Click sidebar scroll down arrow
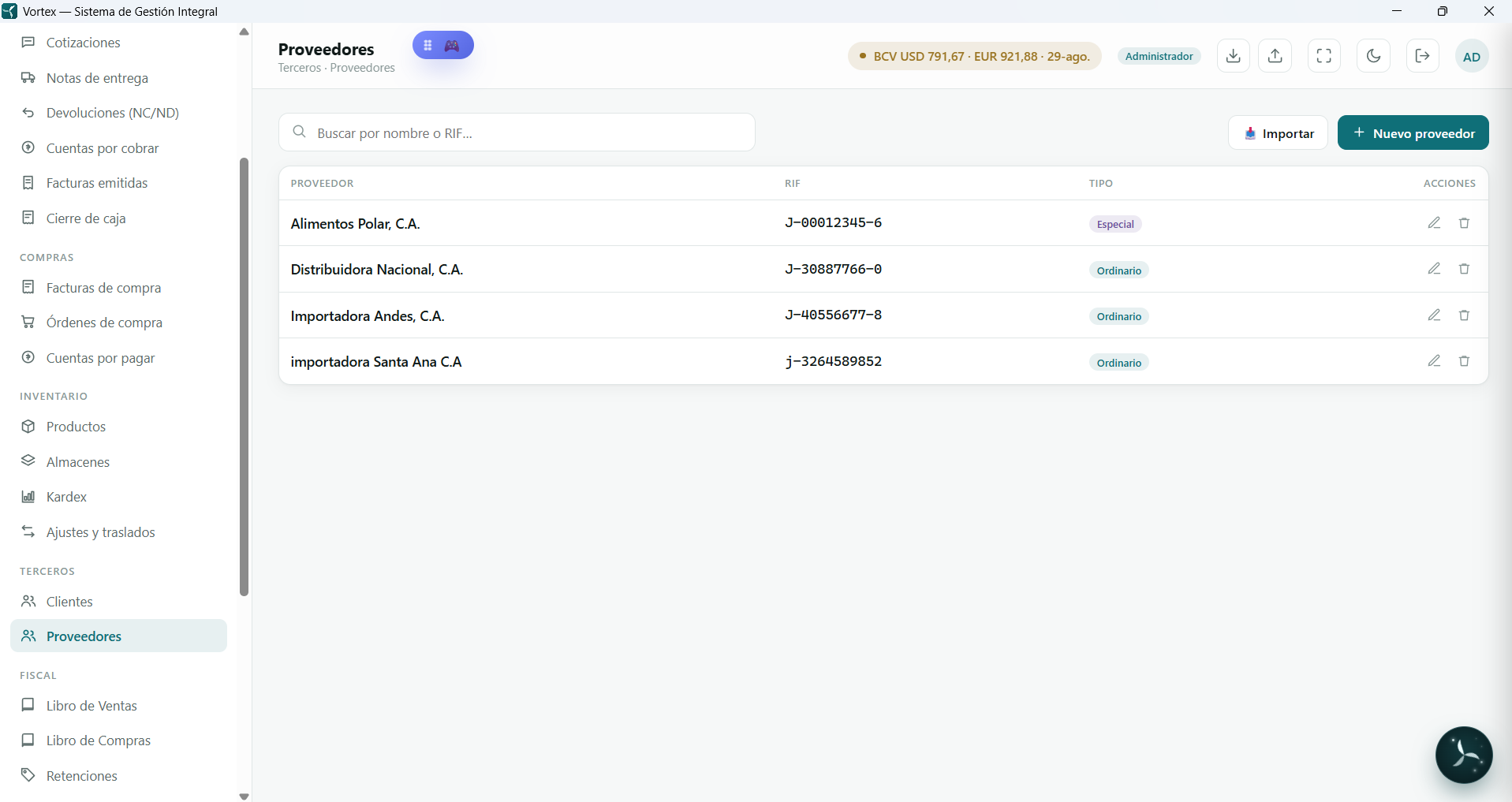 [244, 796]
